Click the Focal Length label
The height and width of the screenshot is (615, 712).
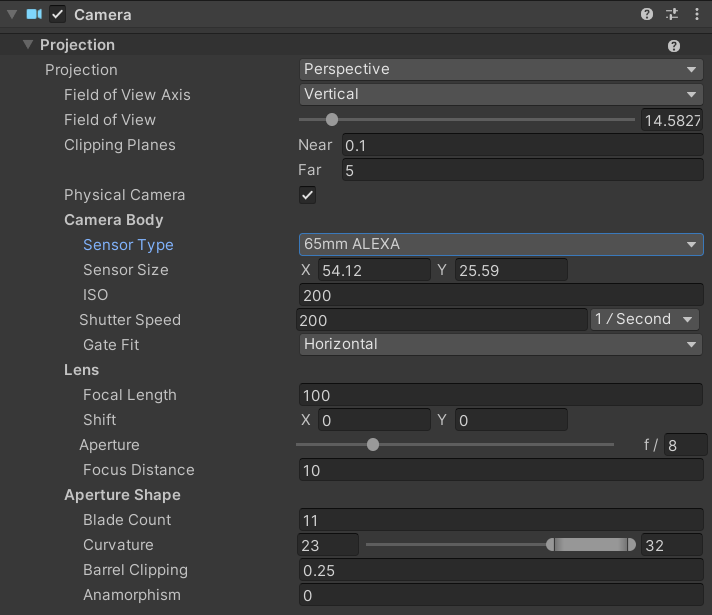click(130, 395)
